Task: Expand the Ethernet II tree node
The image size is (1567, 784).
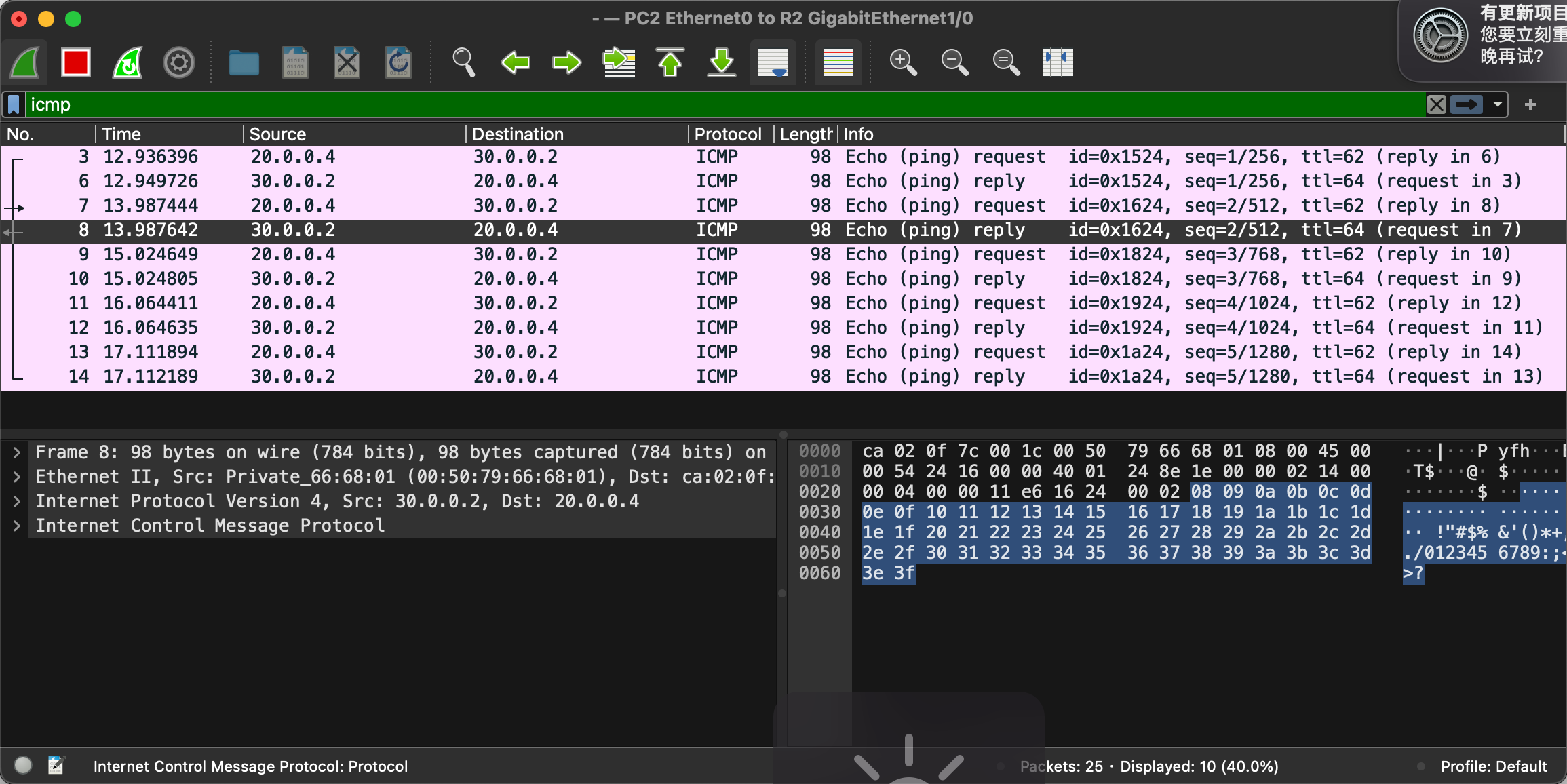Action: (x=17, y=477)
